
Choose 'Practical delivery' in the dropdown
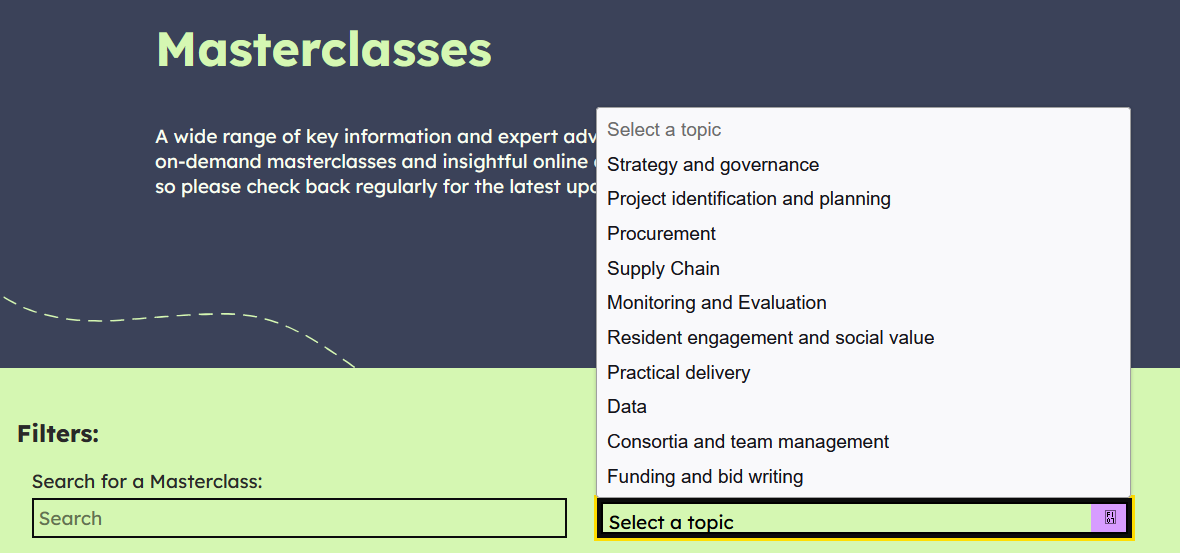(679, 373)
